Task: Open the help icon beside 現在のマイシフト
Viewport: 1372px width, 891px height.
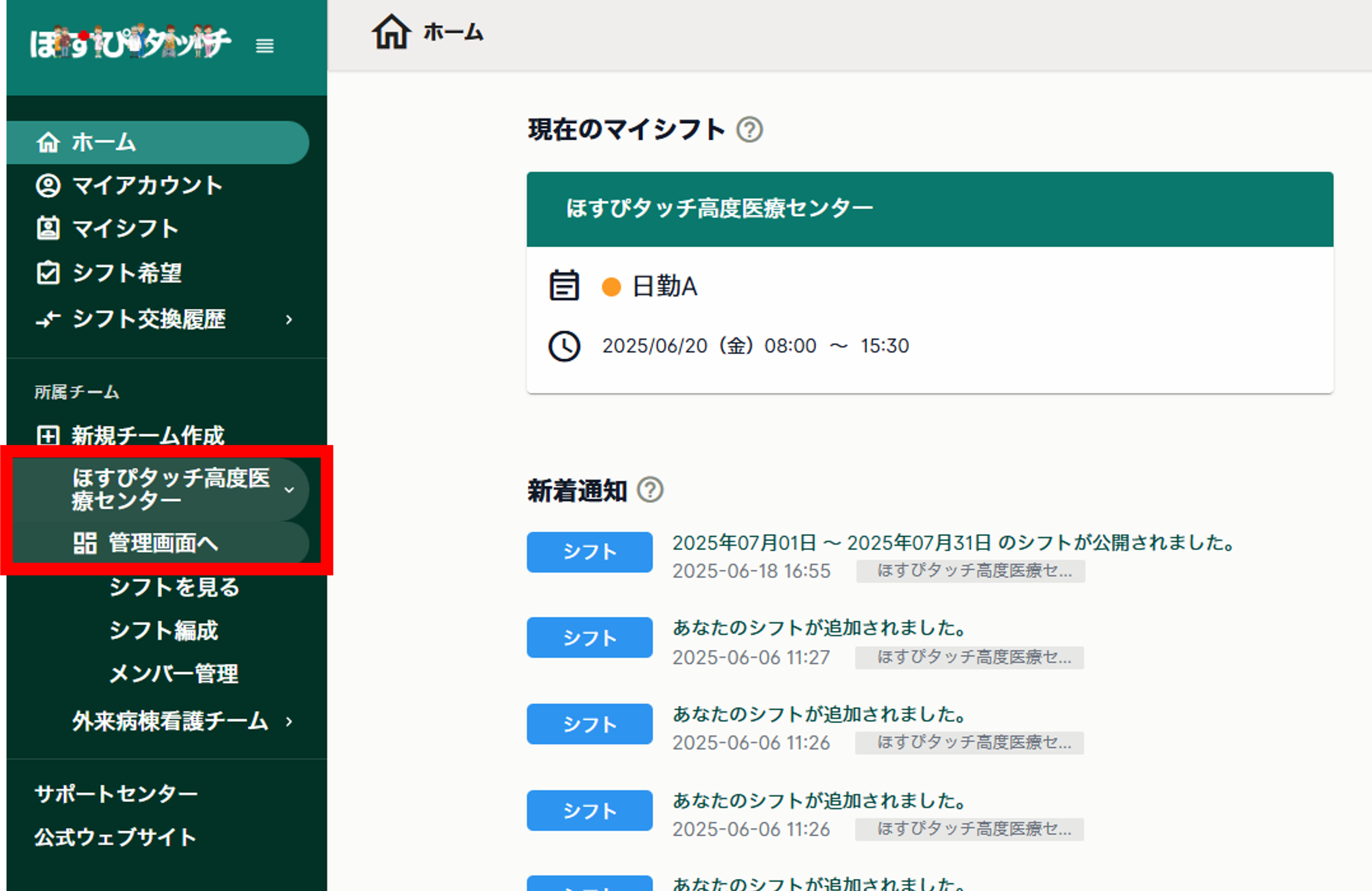Action: [750, 130]
